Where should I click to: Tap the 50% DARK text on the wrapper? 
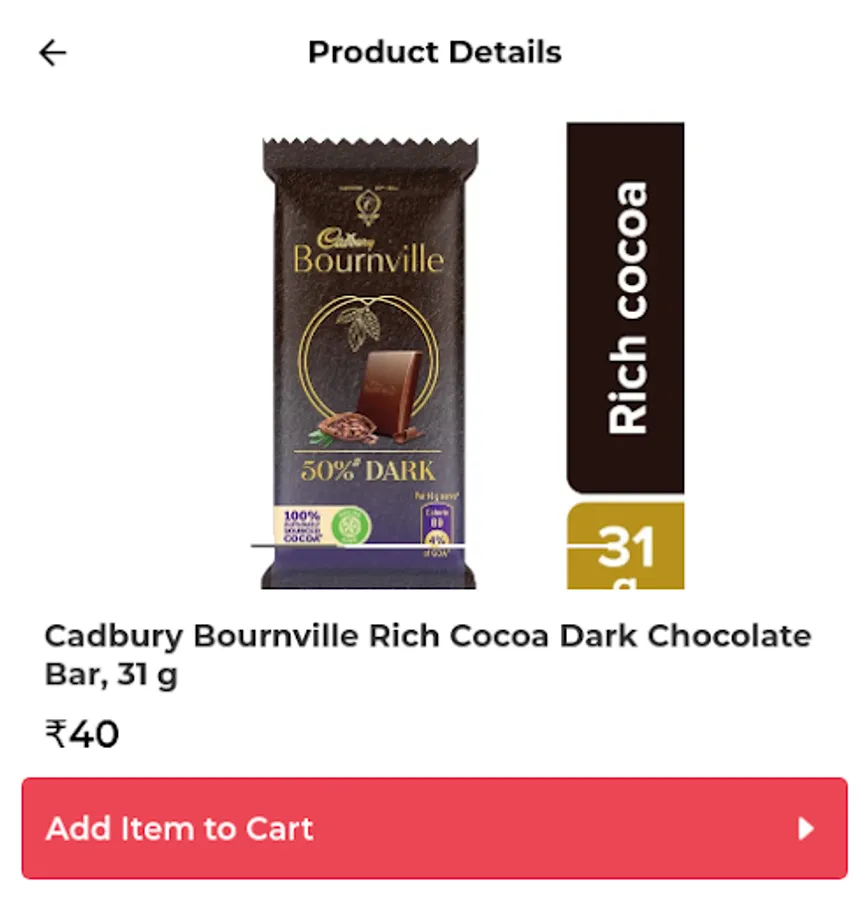(x=368, y=471)
